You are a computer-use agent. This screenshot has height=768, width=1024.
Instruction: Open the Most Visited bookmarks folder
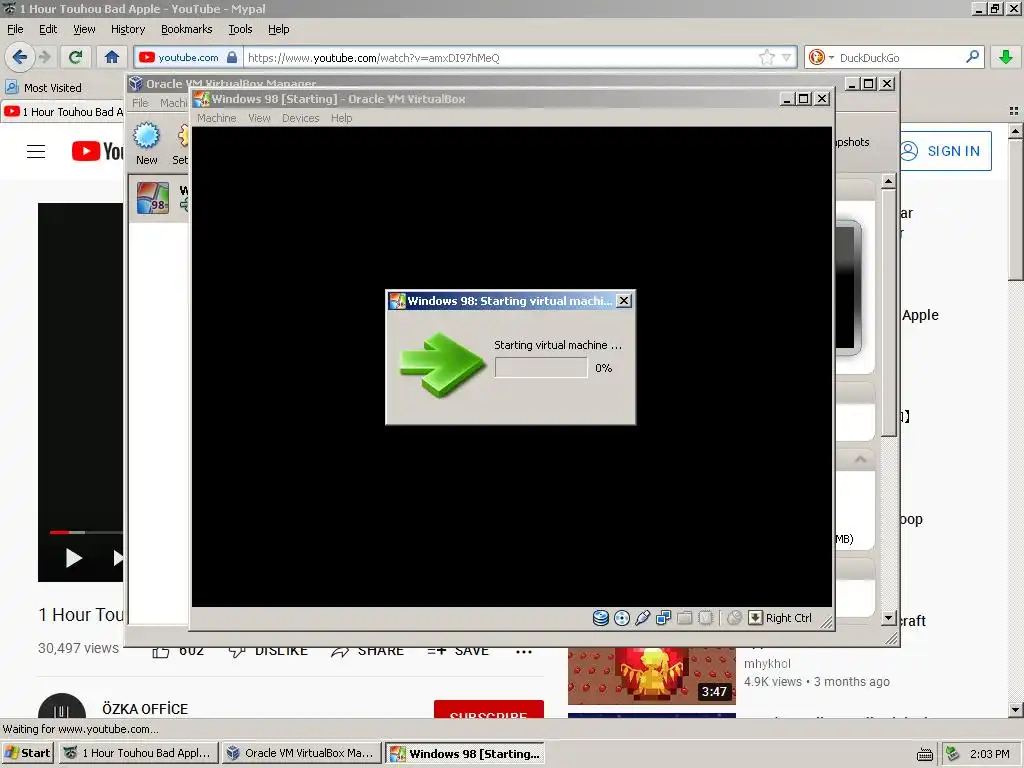43,88
